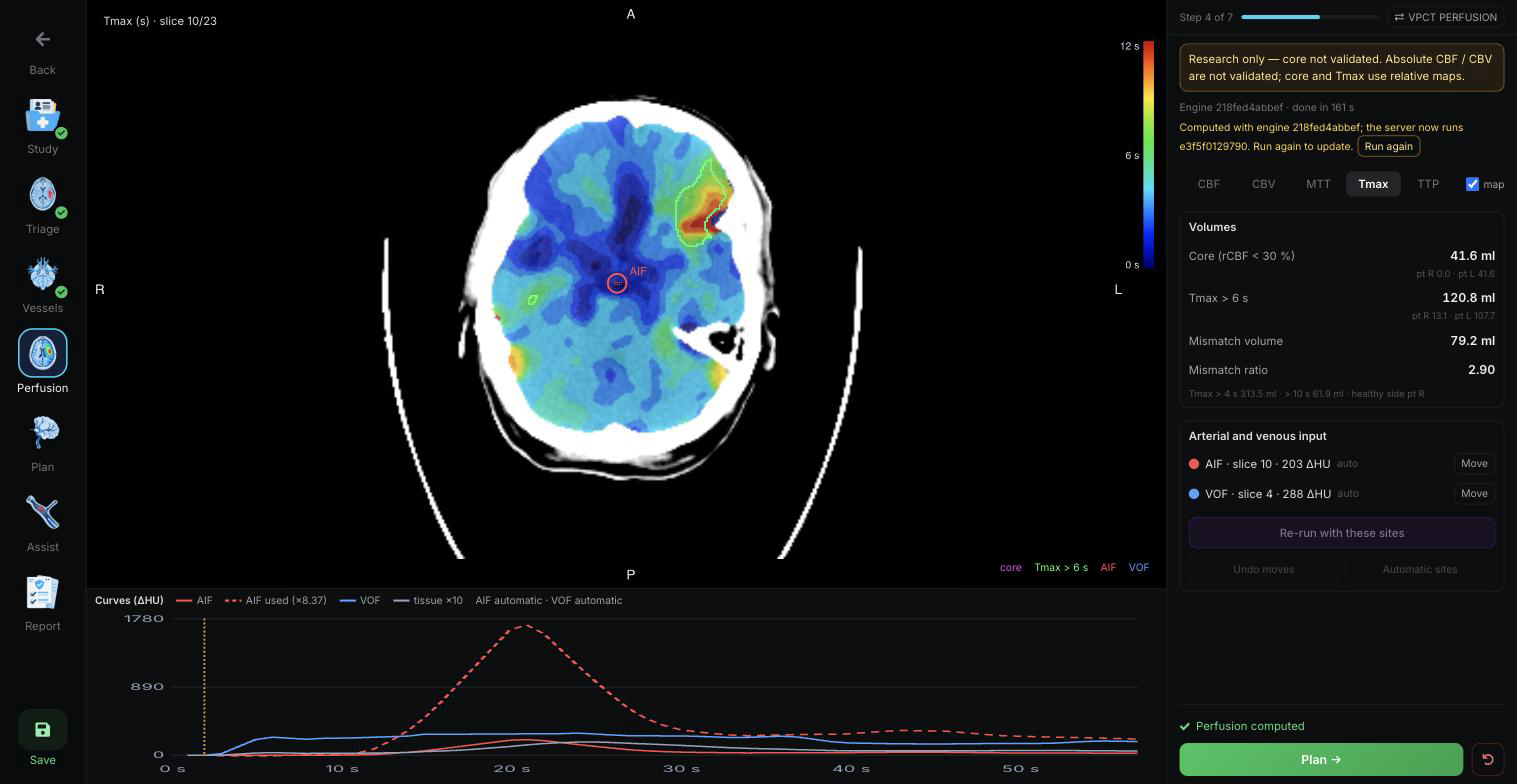Switch to the CBV tab
Viewport: 1517px width, 784px height.
point(1263,184)
